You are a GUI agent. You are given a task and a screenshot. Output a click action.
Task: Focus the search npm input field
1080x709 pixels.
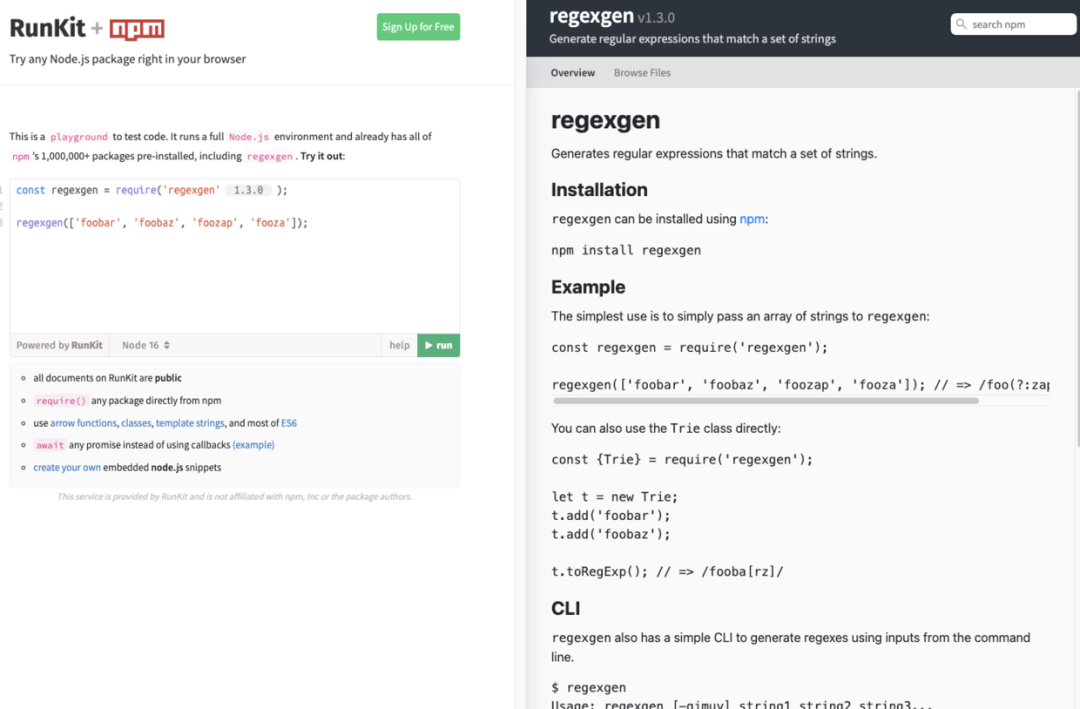pos(1013,24)
